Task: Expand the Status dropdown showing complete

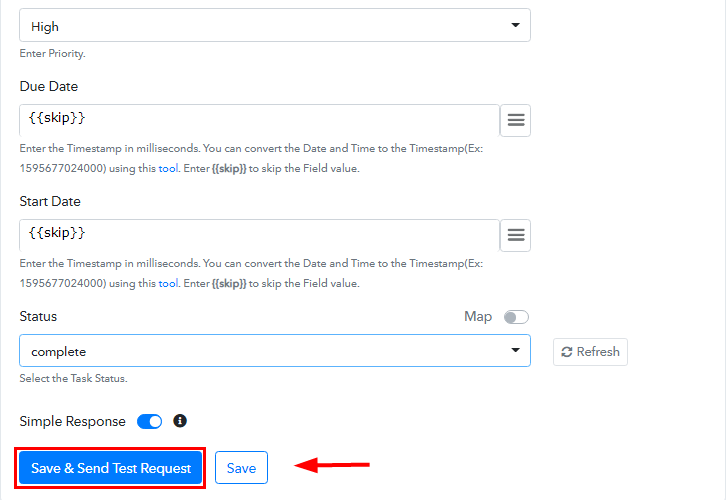Action: click(275, 351)
